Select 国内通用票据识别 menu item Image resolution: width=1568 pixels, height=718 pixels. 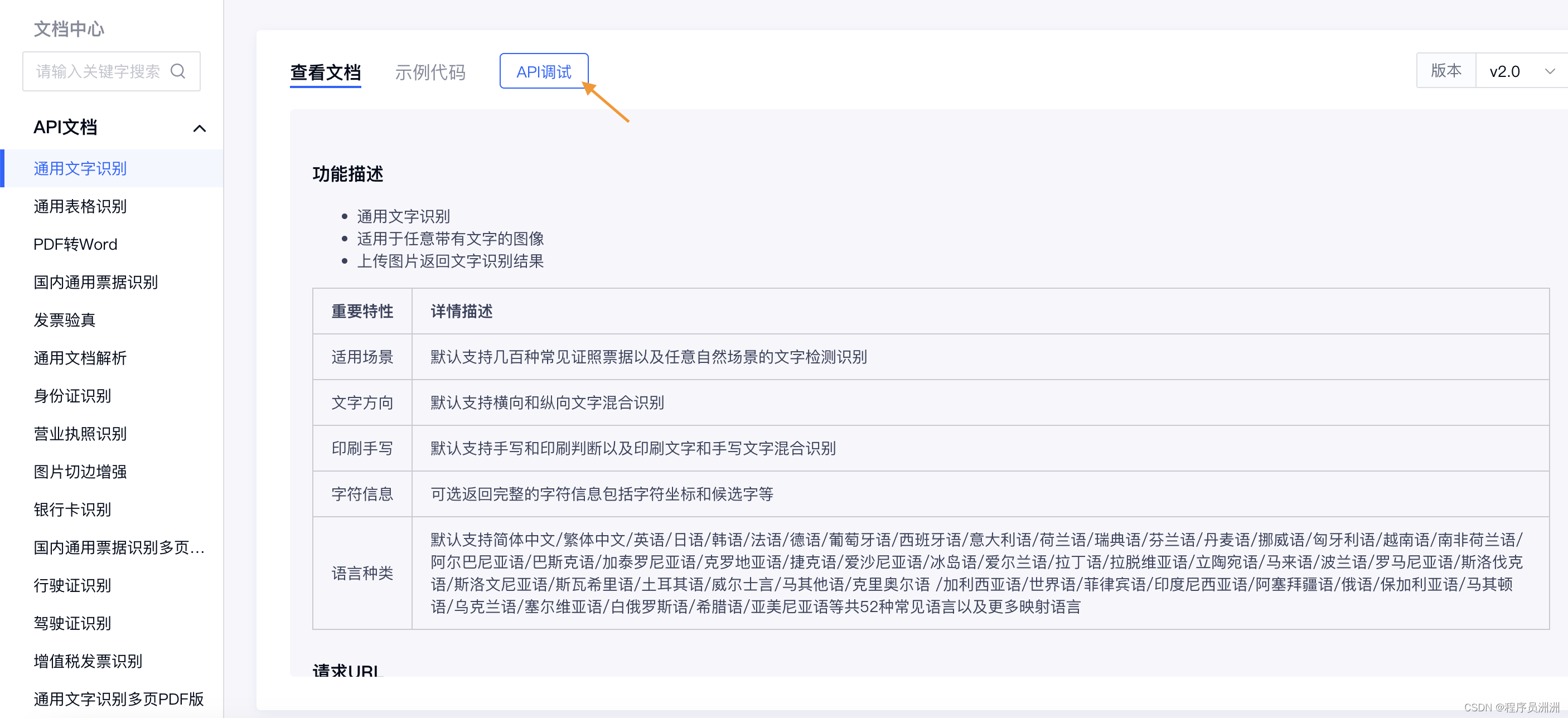point(95,282)
